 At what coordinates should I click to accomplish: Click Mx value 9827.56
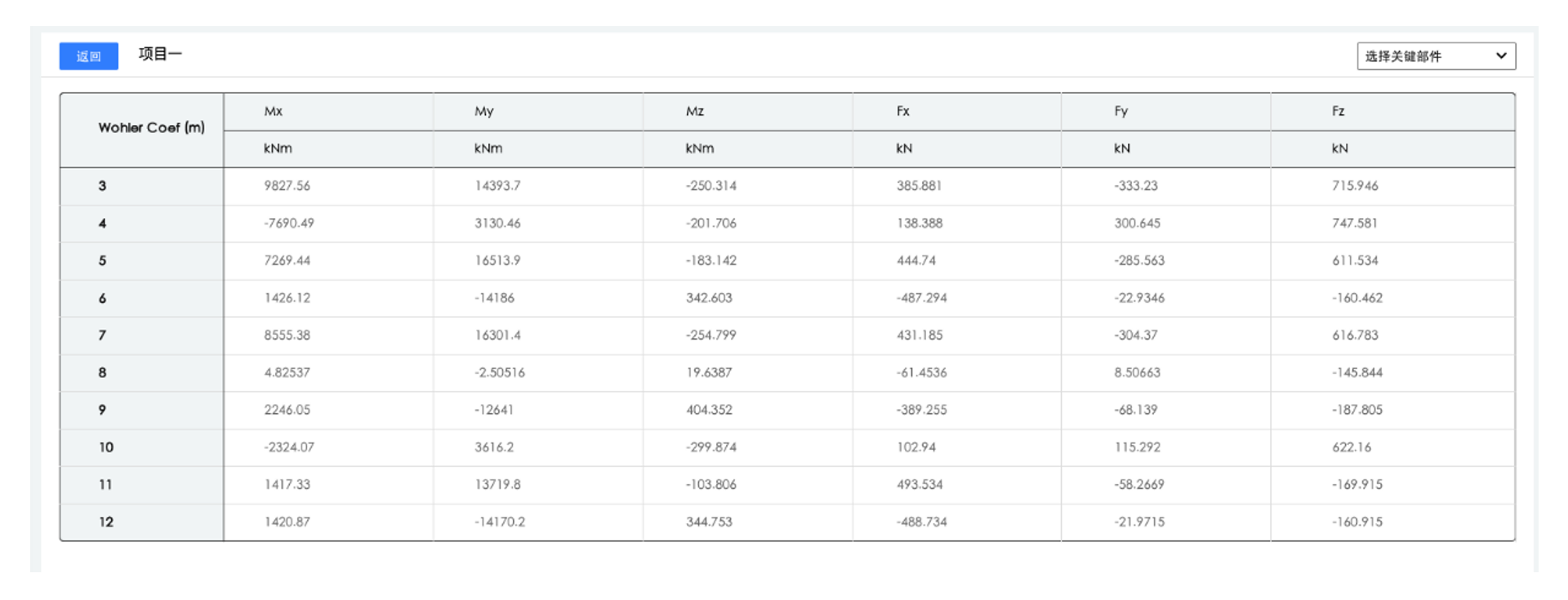pos(287,186)
